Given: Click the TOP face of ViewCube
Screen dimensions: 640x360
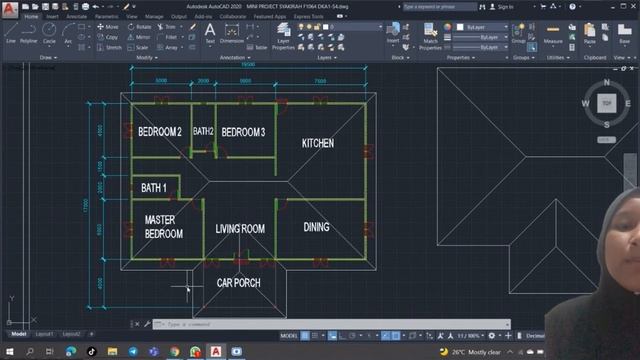Looking at the screenshot, I should point(607,103).
